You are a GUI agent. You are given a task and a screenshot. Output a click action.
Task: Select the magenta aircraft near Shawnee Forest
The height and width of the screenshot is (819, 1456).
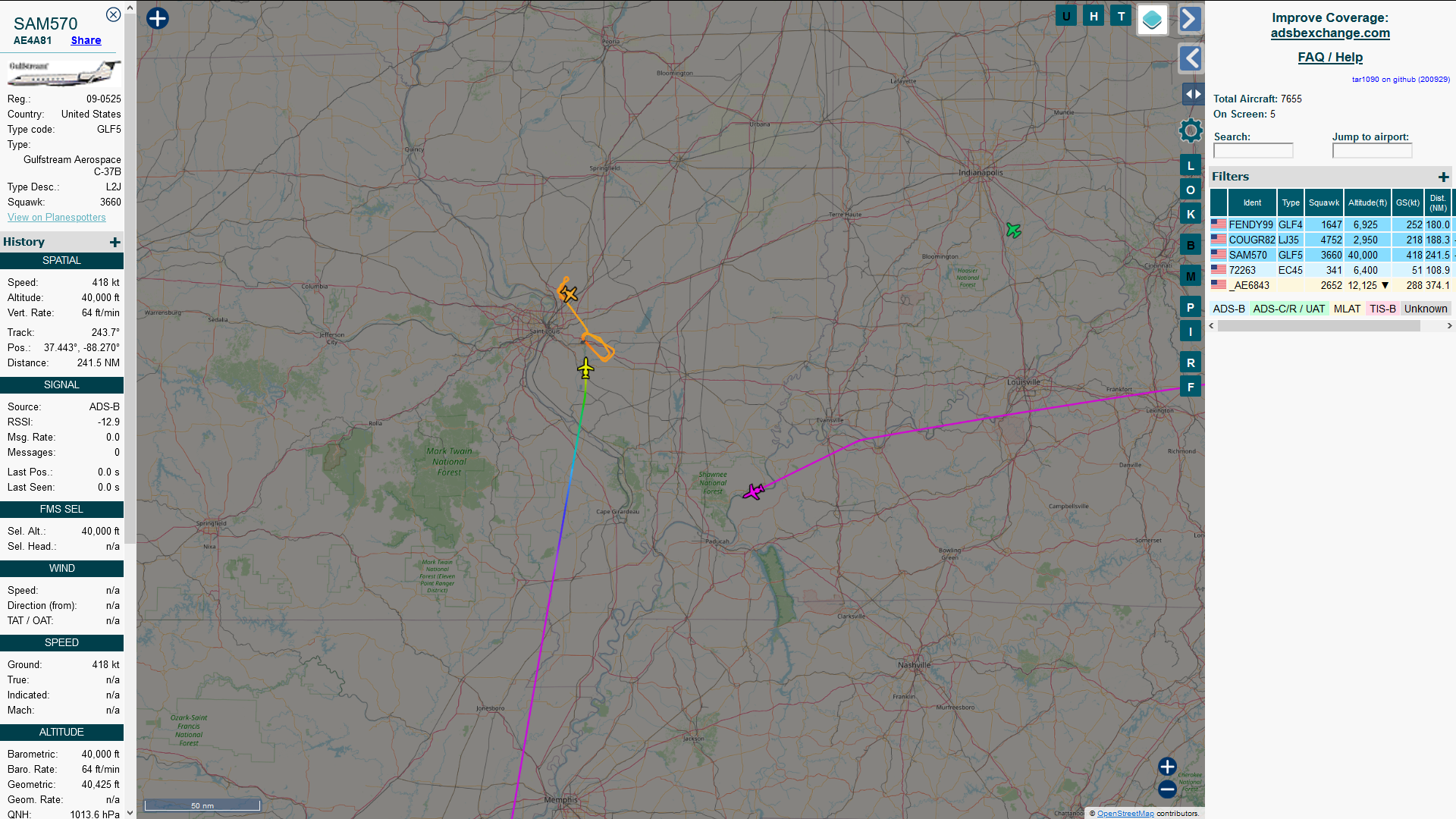[753, 492]
